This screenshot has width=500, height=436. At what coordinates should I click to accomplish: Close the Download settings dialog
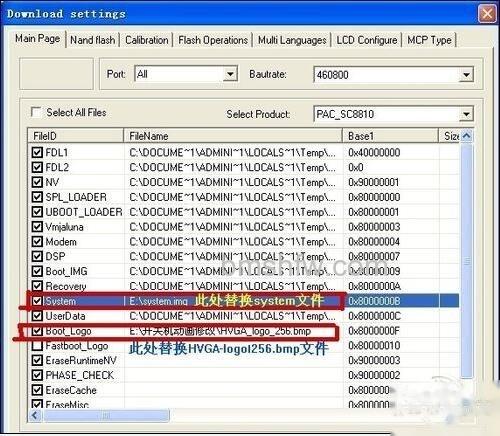tap(487, 14)
